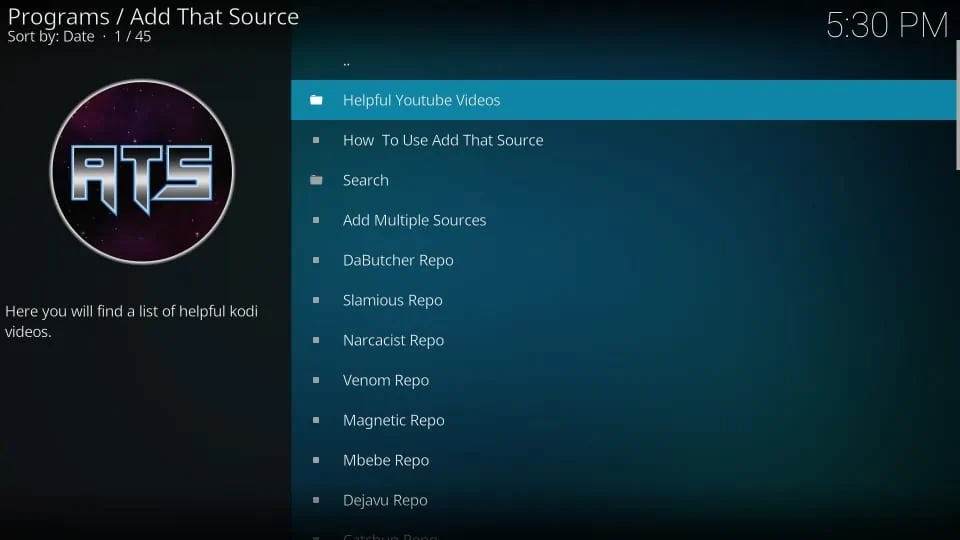Click the ATS addon logo thumbnail

(x=142, y=171)
